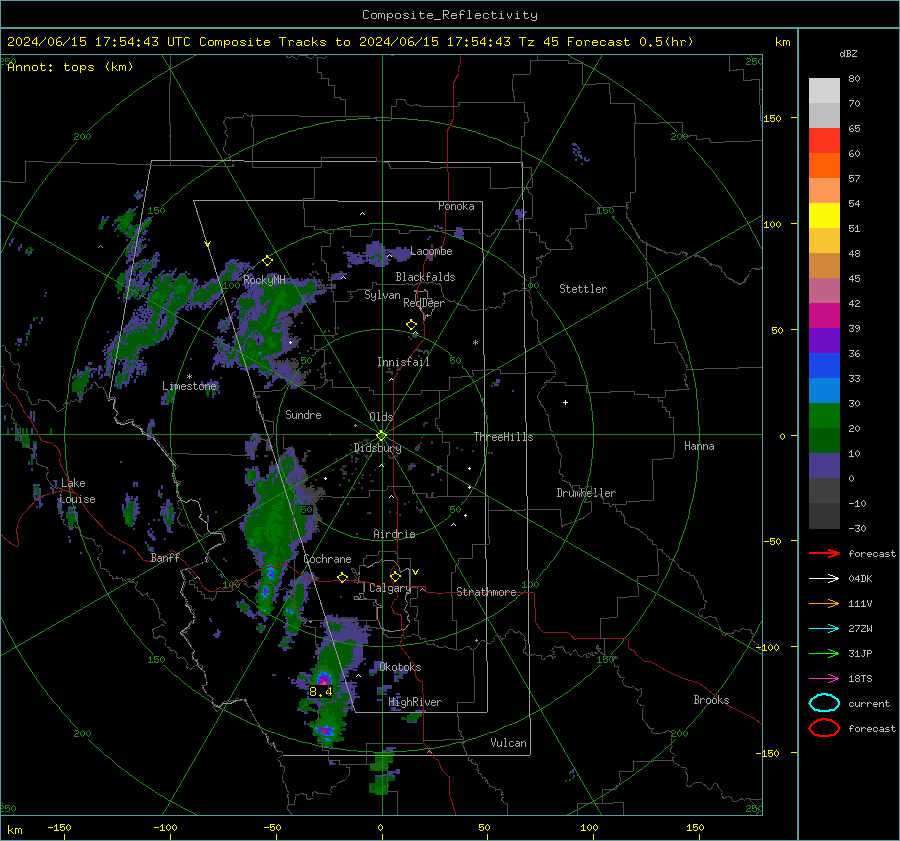Viewport: 900px width, 841px height.
Task: Select the yellow diamond marker beside Cochrane
Action: click(x=343, y=578)
